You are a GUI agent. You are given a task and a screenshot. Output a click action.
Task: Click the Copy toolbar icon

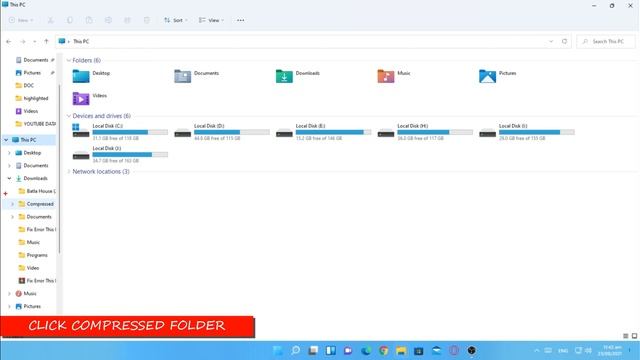pyautogui.click(x=70, y=20)
